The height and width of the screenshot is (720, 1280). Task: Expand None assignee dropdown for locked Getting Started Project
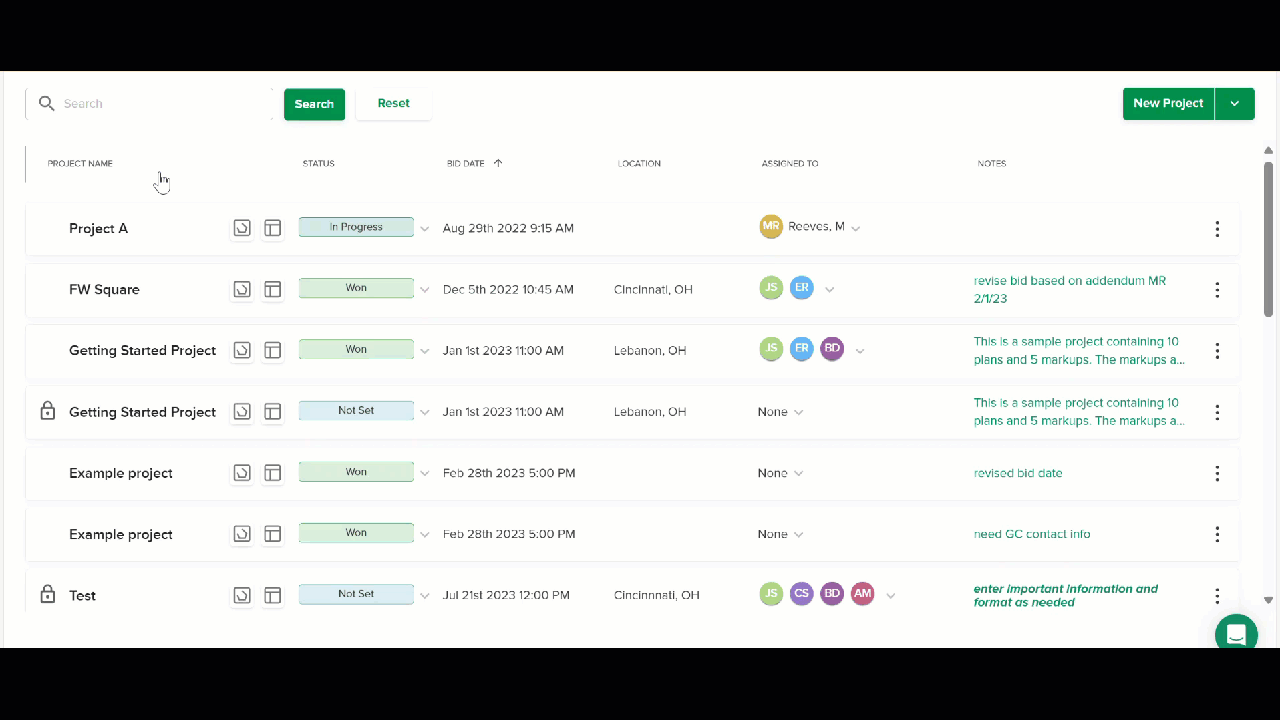(x=798, y=412)
